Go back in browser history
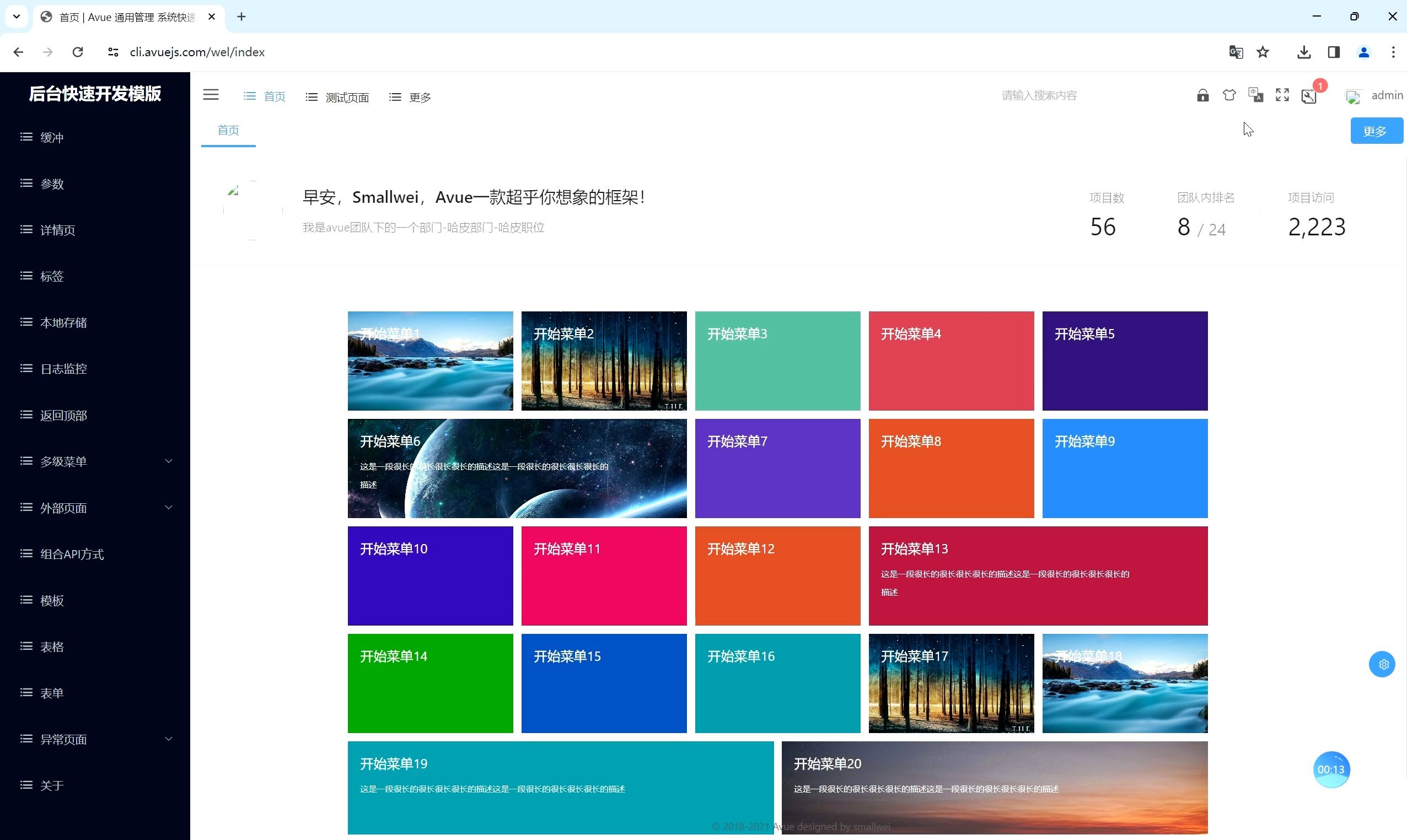This screenshot has width=1407, height=840. (18, 52)
